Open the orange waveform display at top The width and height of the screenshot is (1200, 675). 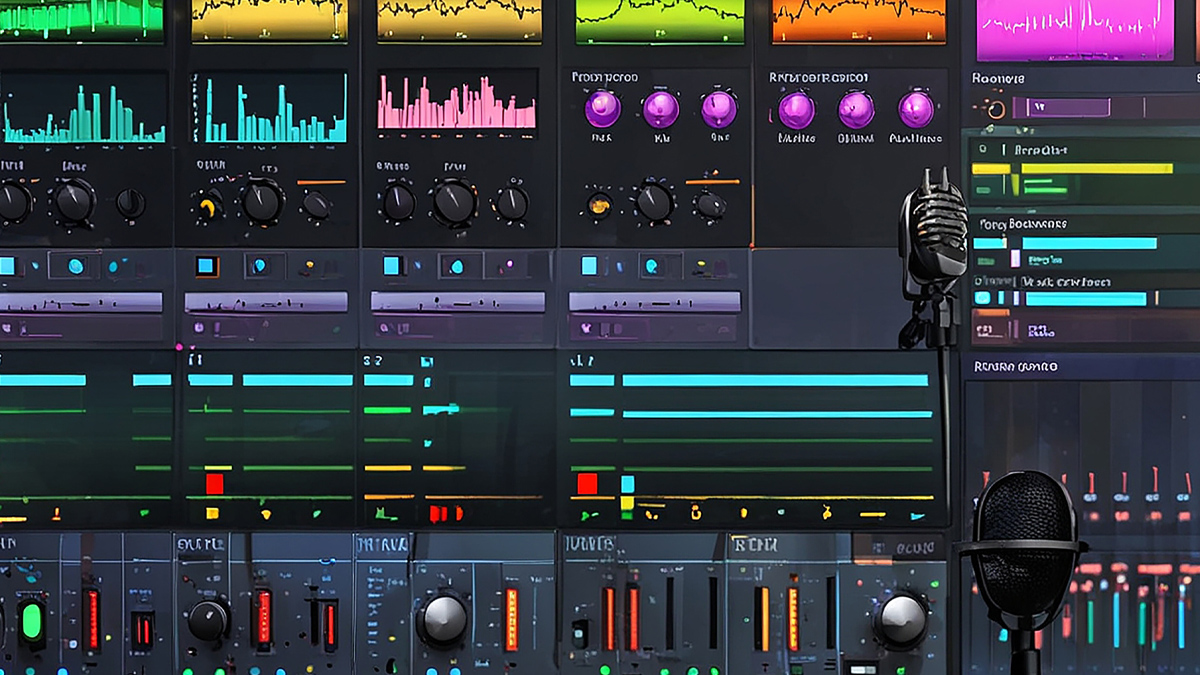(858, 21)
